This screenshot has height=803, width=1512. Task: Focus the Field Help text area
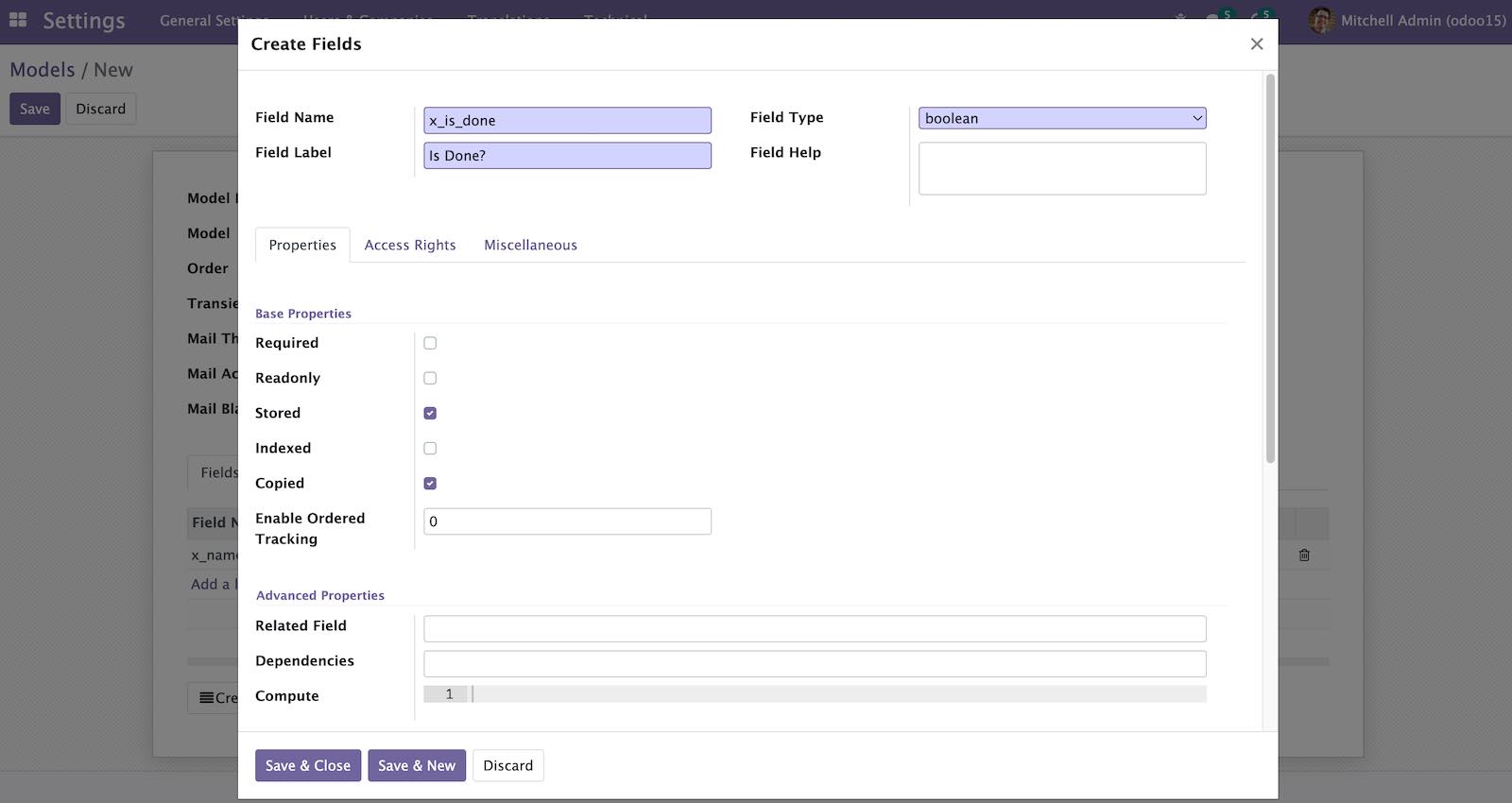(x=1062, y=168)
